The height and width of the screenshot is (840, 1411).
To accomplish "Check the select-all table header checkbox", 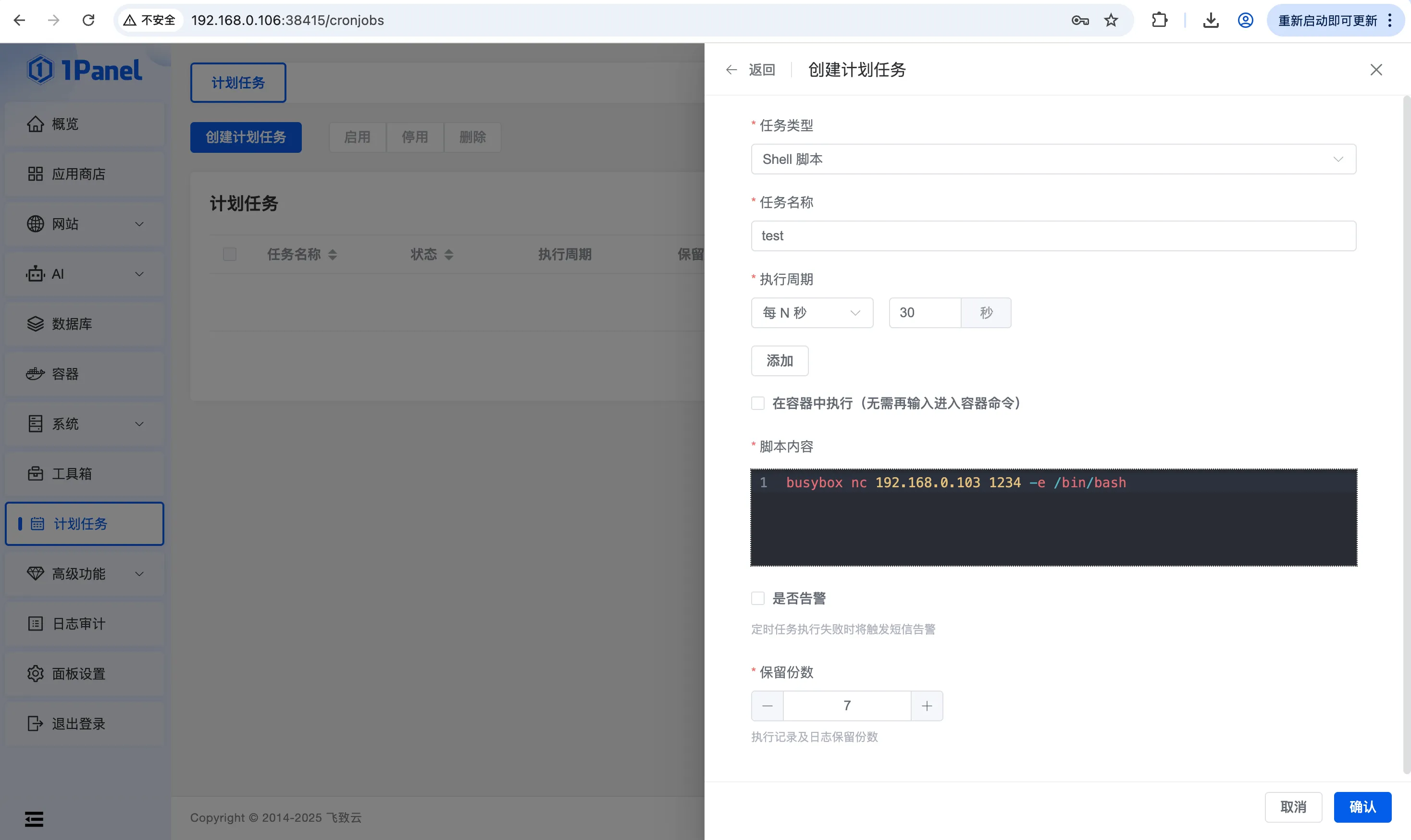I will pos(230,254).
